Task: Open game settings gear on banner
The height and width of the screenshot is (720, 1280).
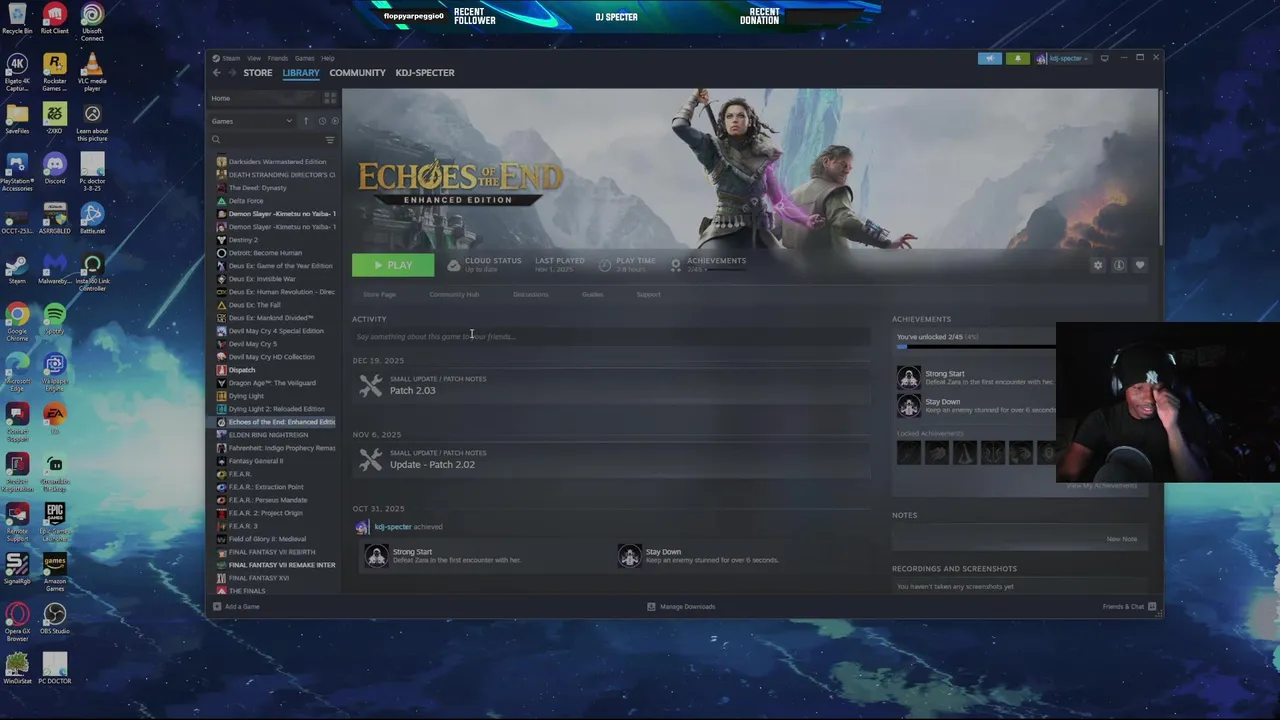Action: click(1098, 265)
